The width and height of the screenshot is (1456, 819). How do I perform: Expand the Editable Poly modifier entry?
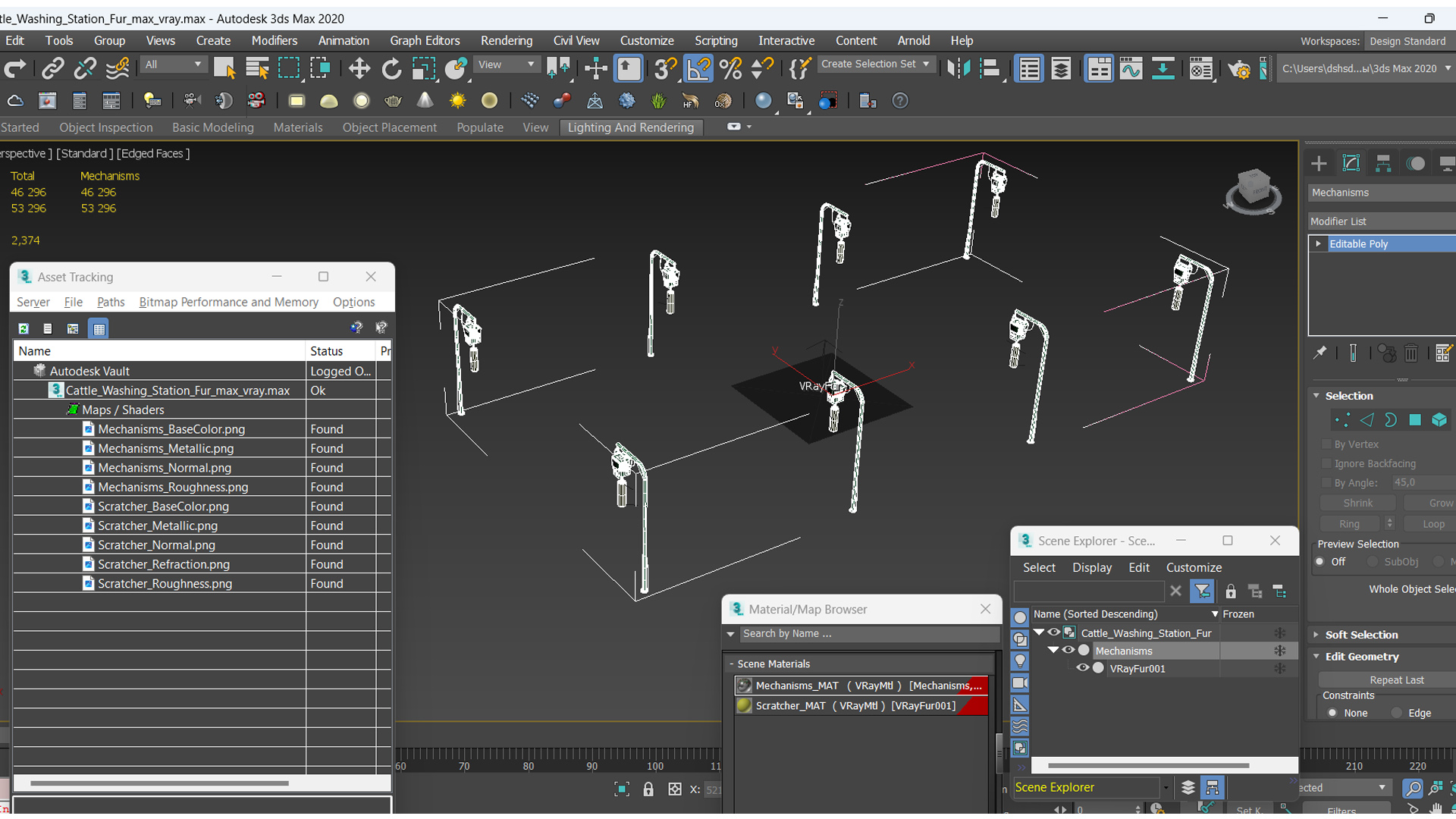tap(1319, 244)
